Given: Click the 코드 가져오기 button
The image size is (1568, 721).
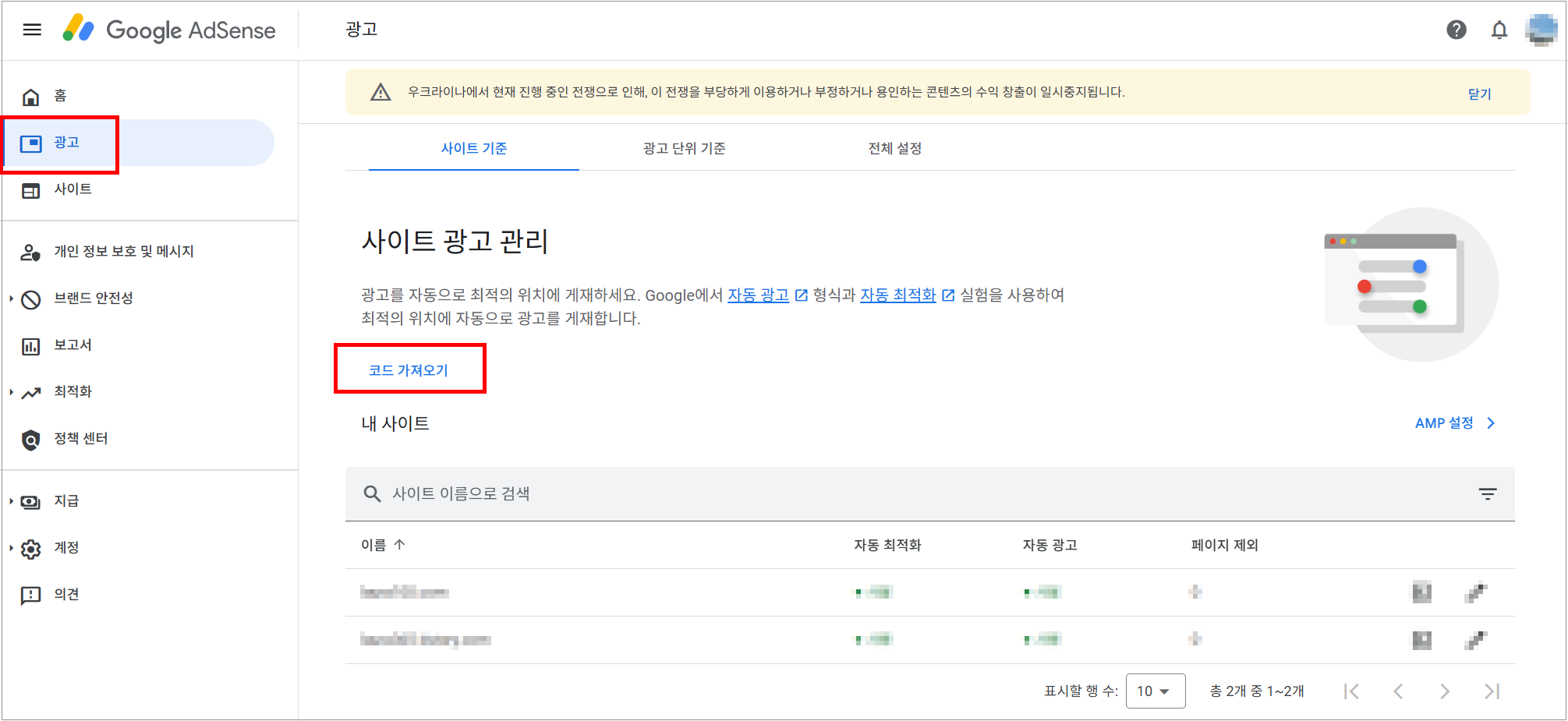Looking at the screenshot, I should 409,370.
